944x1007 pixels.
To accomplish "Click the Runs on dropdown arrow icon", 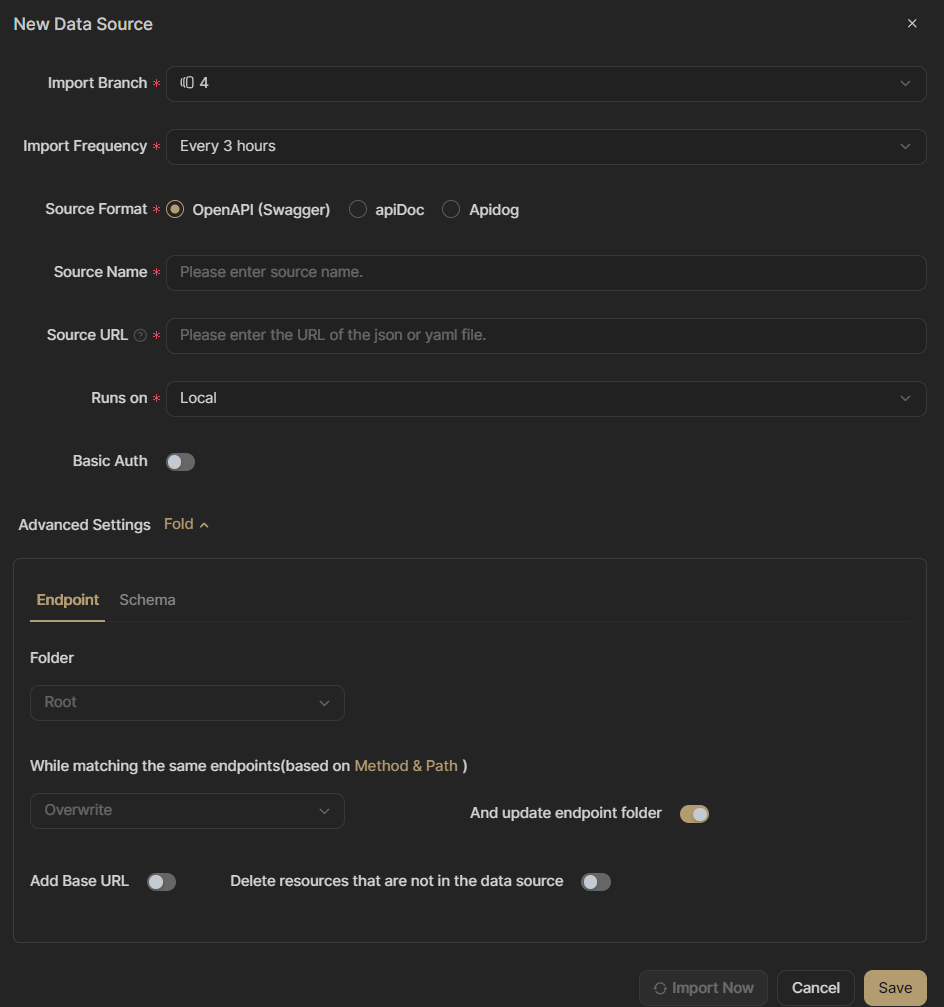I will pyautogui.click(x=905, y=398).
